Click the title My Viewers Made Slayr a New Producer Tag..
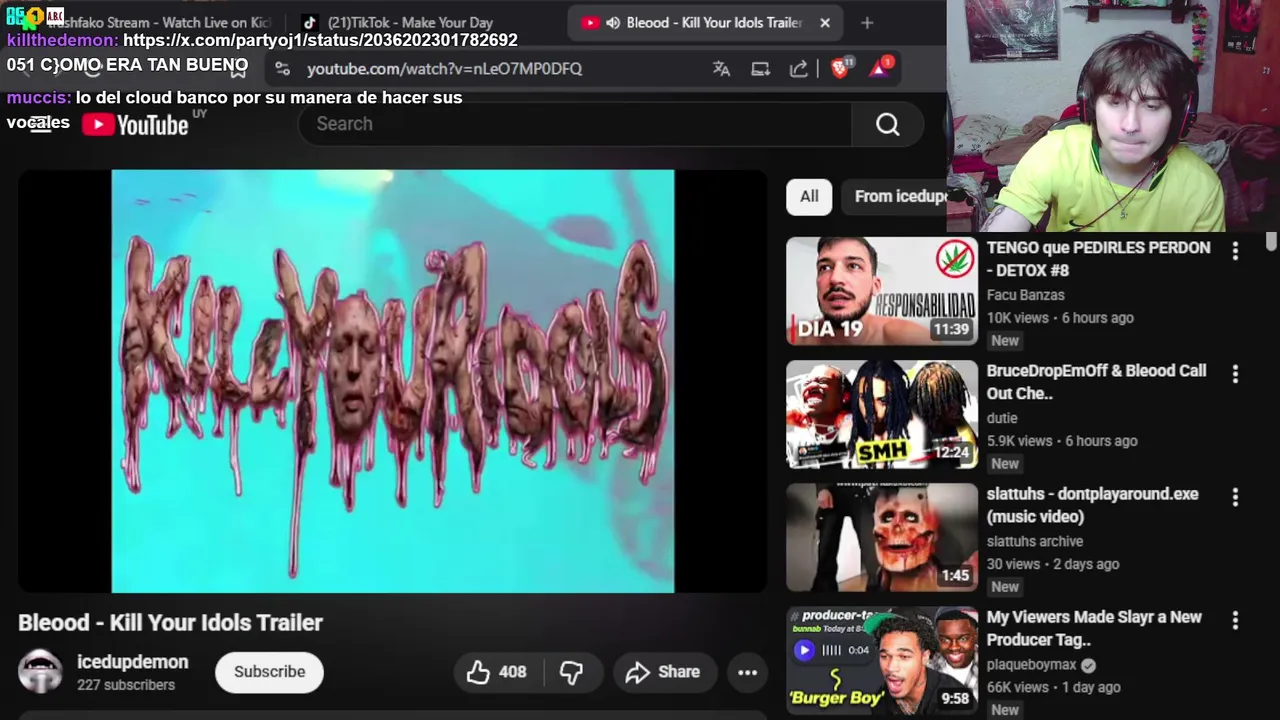 1094,628
